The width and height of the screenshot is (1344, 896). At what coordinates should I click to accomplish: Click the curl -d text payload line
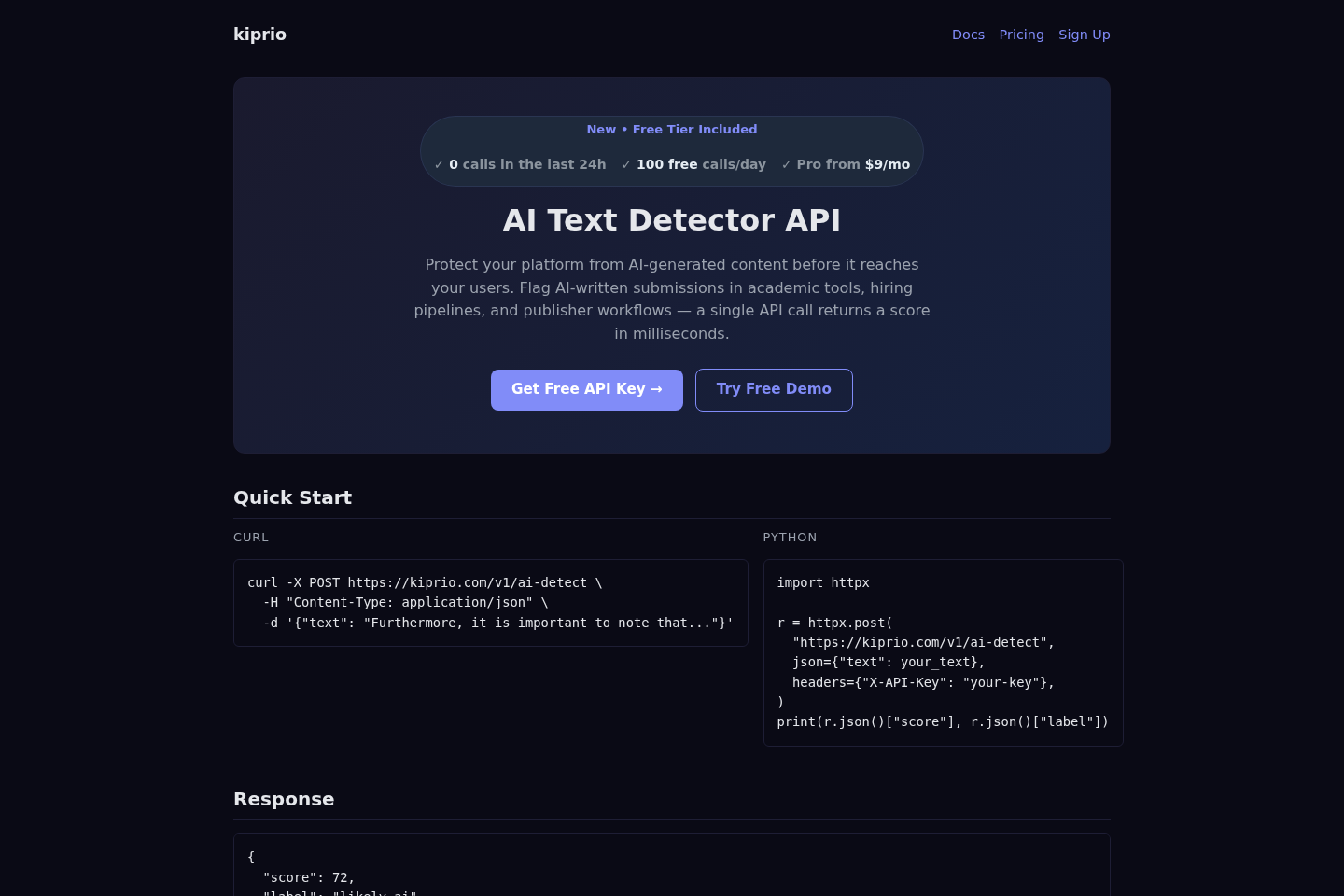point(498,623)
